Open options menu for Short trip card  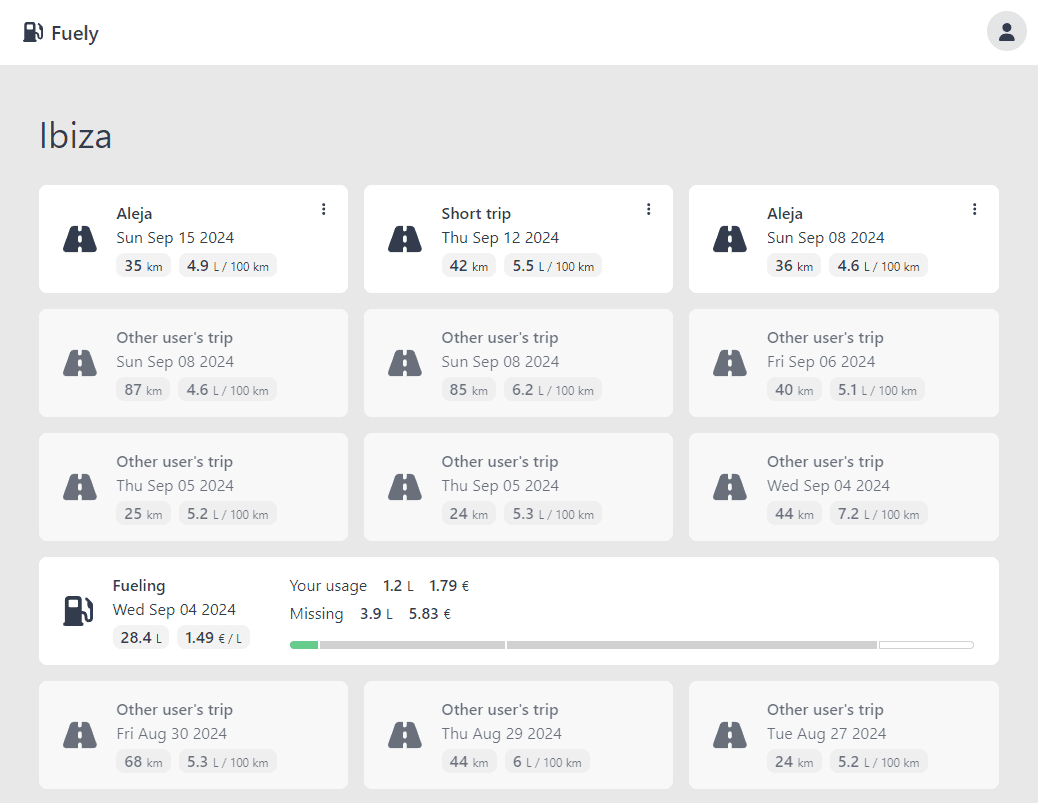point(649,209)
